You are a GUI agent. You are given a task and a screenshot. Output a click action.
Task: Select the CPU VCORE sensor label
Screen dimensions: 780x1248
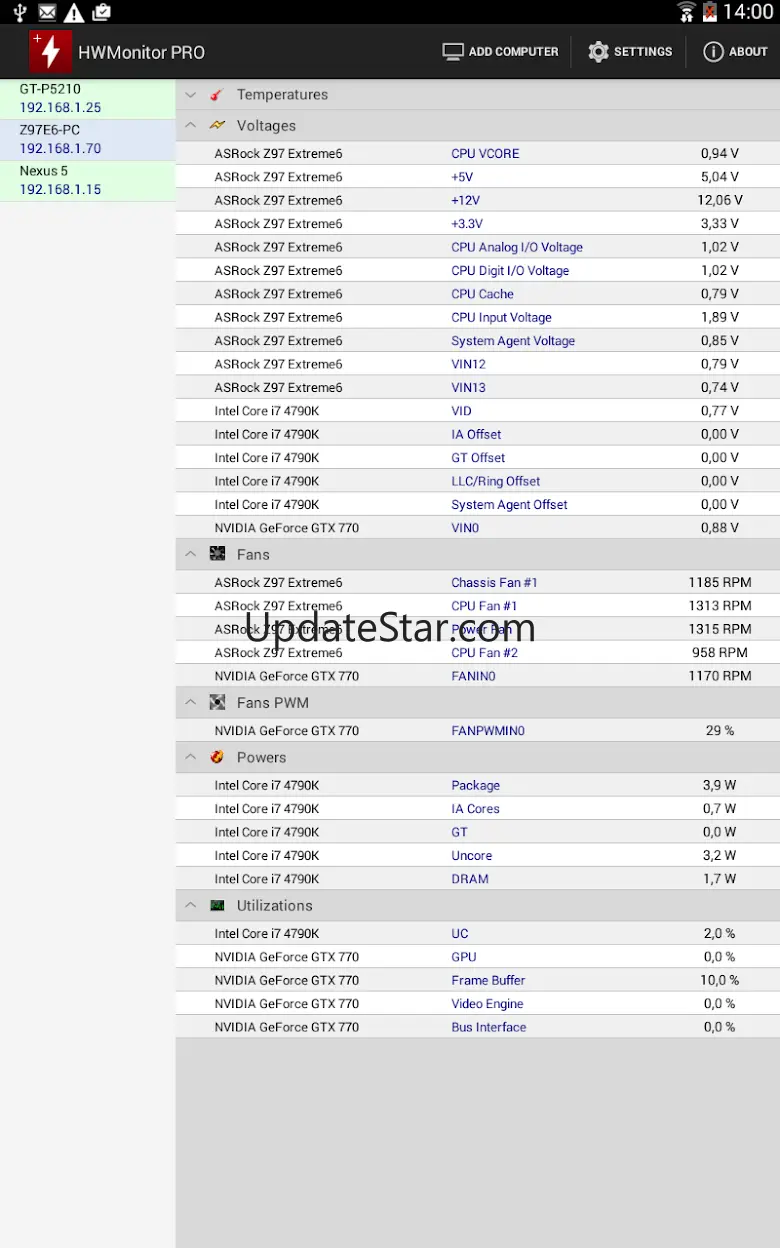pyautogui.click(x=485, y=154)
